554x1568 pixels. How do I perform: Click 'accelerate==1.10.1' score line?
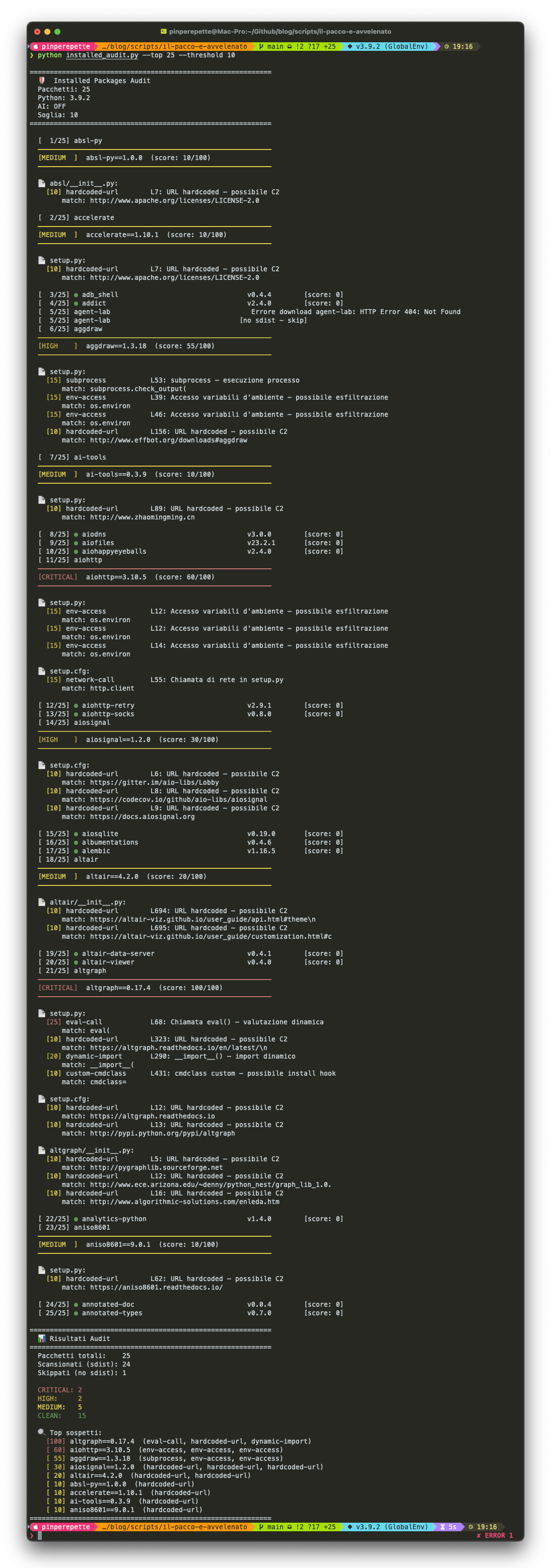tap(132, 235)
